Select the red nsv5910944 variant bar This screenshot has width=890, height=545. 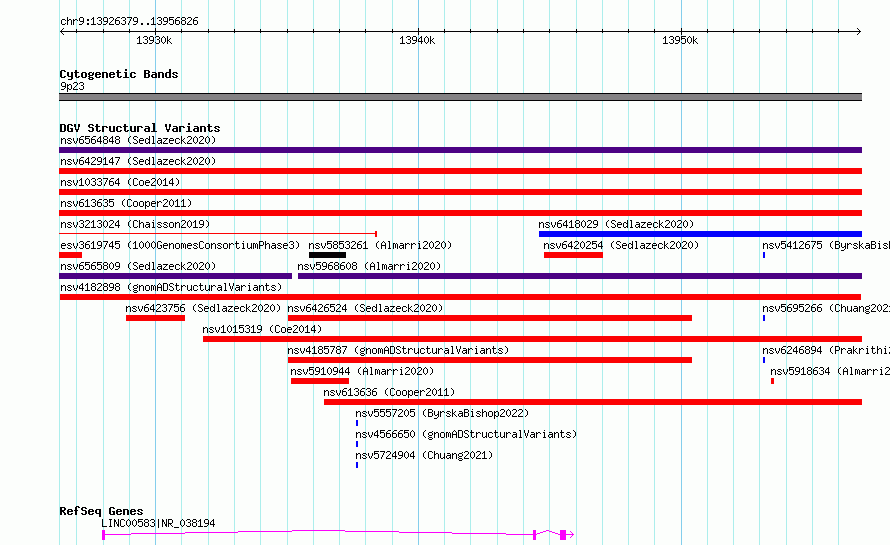pos(320,381)
